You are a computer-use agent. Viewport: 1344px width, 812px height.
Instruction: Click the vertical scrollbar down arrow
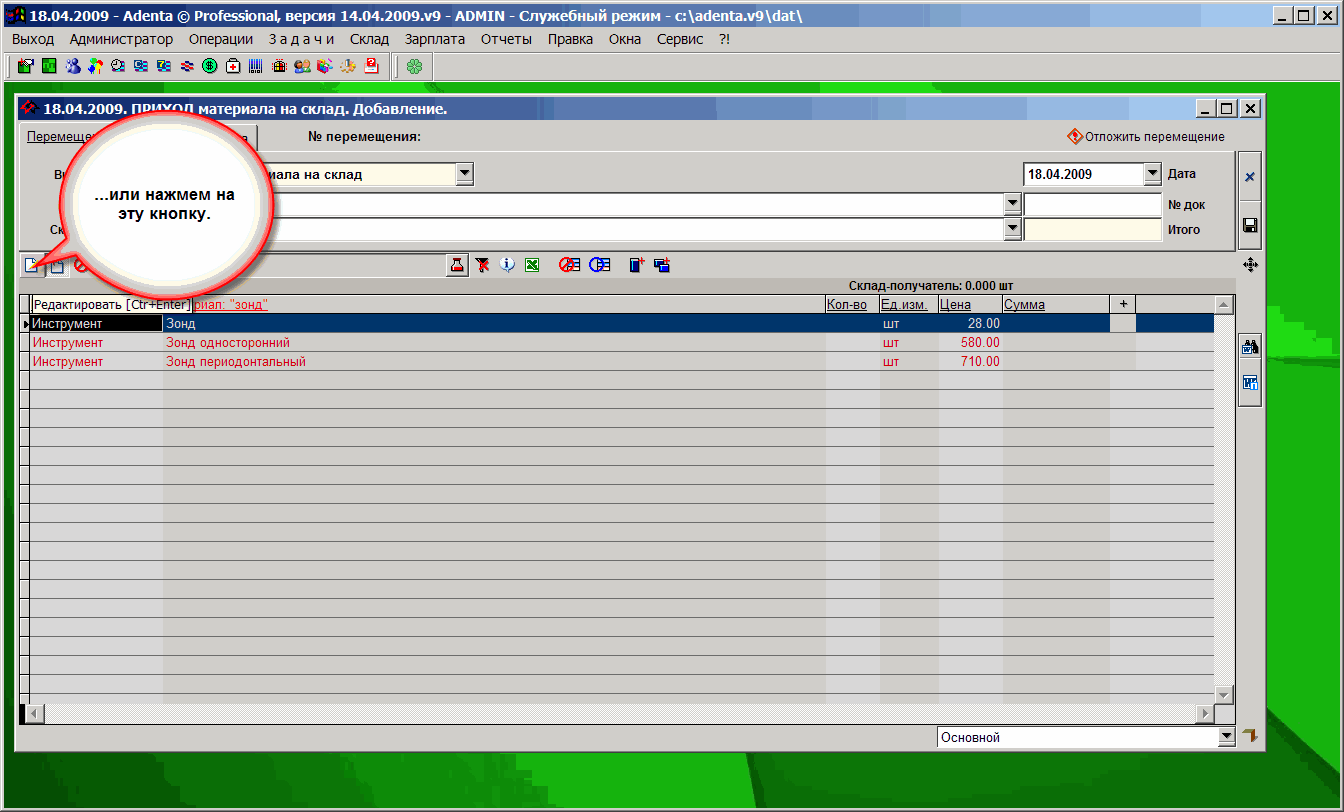point(1223,694)
